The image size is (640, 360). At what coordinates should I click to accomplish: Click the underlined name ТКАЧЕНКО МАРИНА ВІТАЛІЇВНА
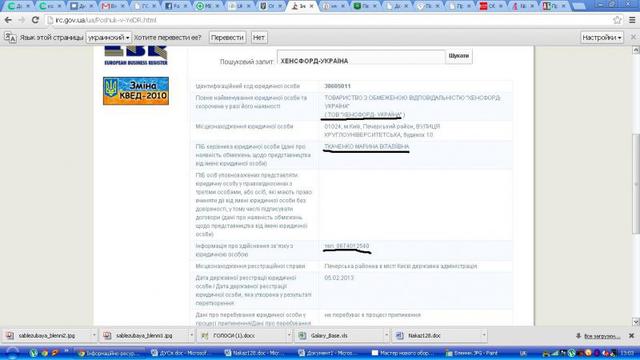(x=367, y=147)
